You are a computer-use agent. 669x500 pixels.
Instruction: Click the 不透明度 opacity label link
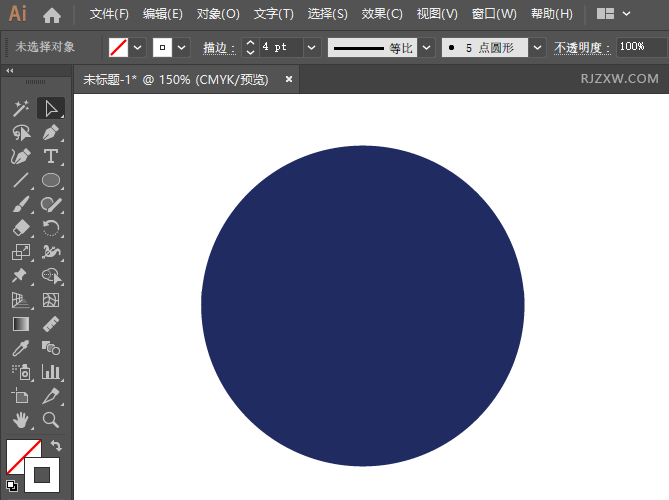point(582,47)
